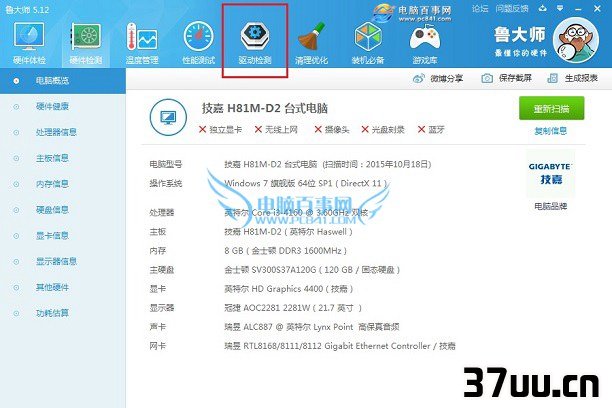Click the 蓝牙 unavailable status item
Image resolution: width=612 pixels, height=408 pixels.
coord(431,130)
